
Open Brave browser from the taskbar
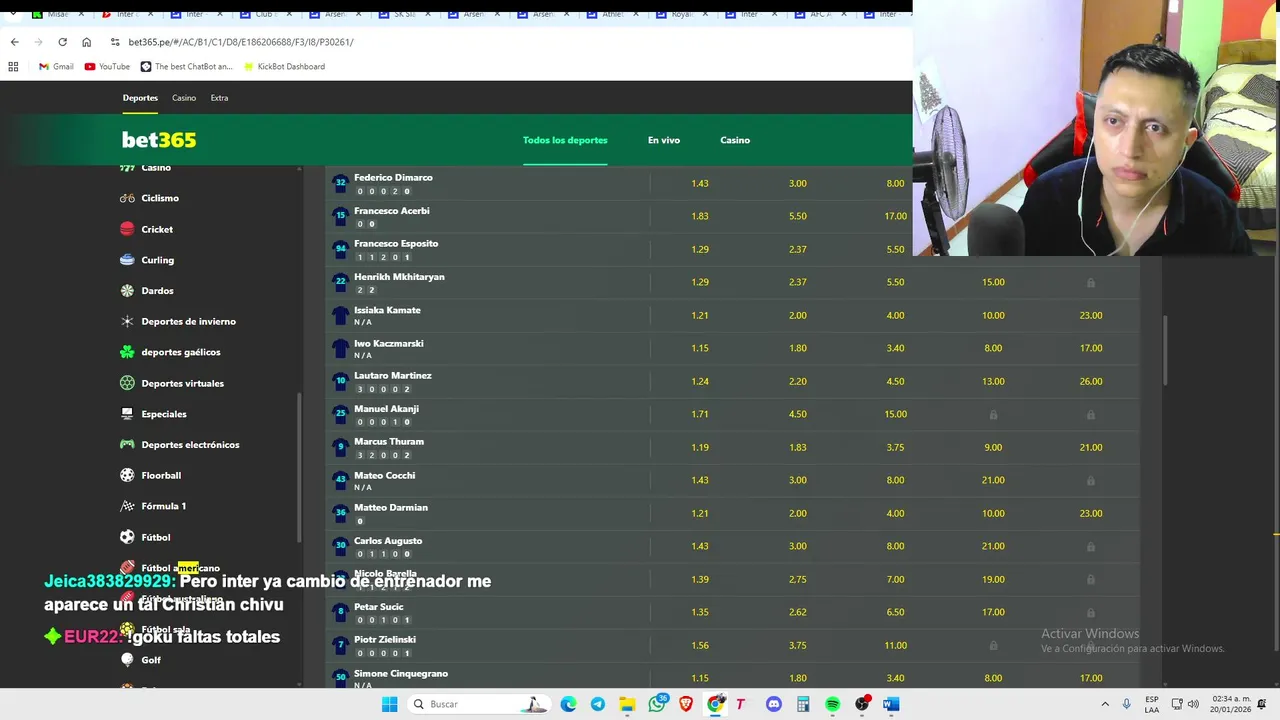(686, 704)
